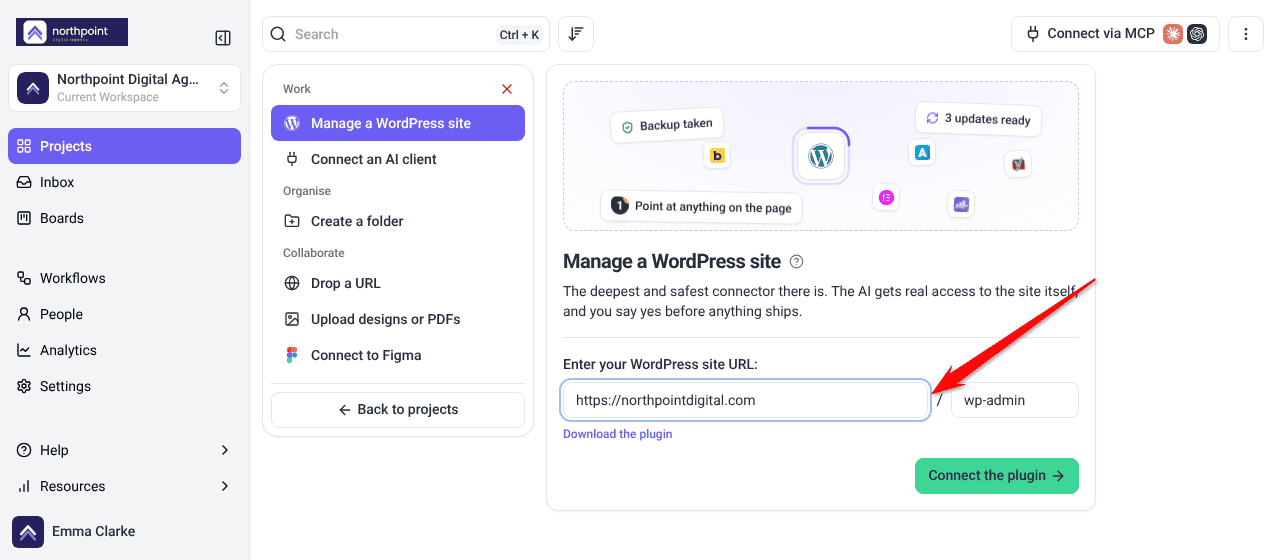The image size is (1280, 560).
Task: Close the Work panel with red X
Action: pos(507,89)
